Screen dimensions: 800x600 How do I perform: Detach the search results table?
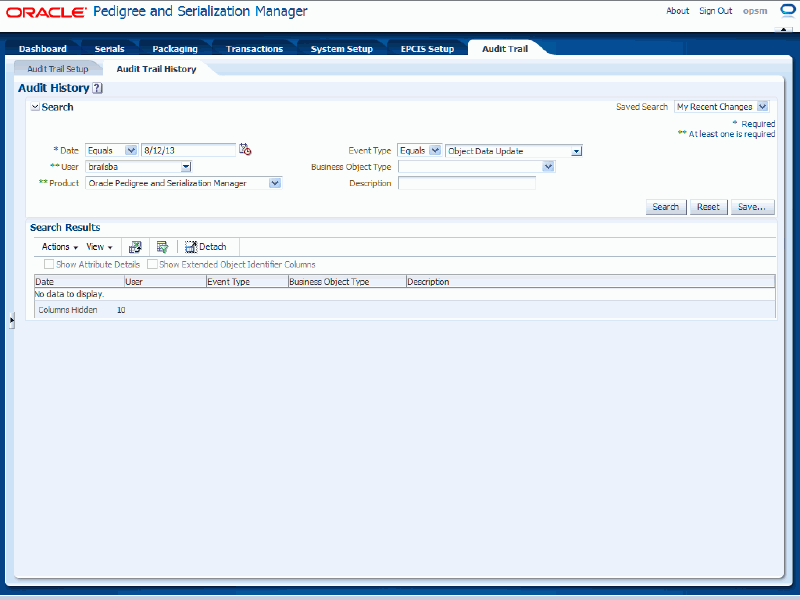tap(206, 247)
